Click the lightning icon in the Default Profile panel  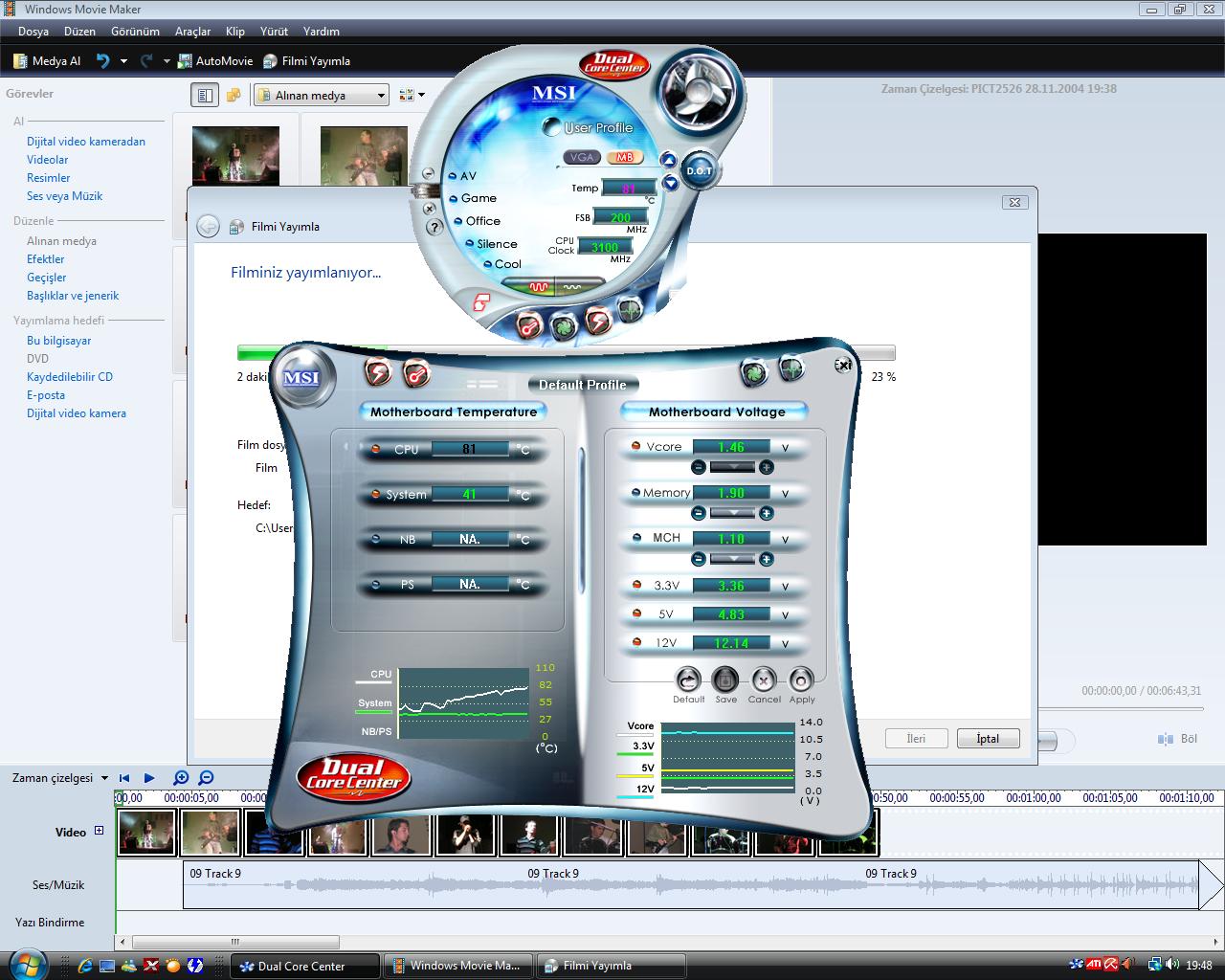click(x=379, y=370)
